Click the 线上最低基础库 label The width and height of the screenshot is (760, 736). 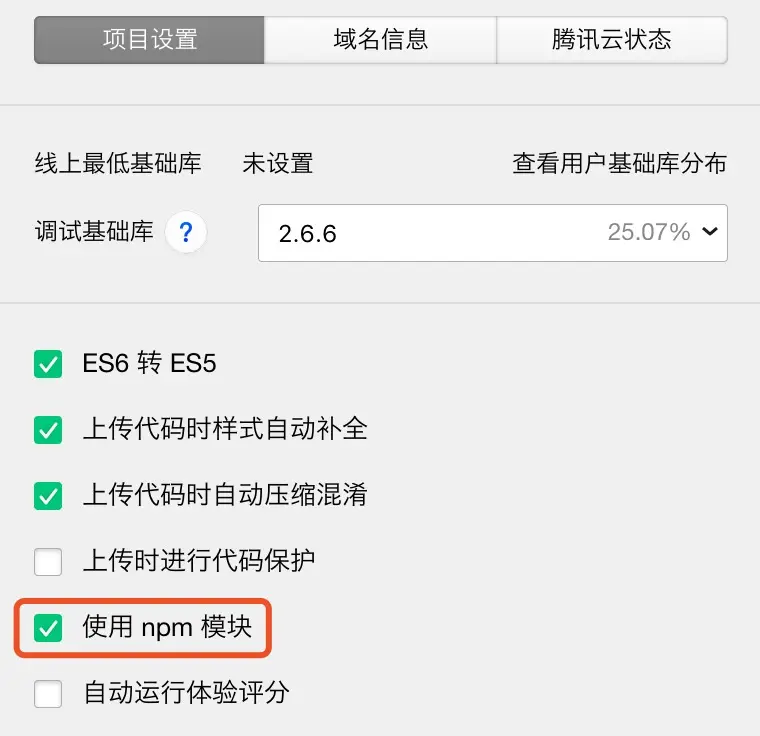[x=118, y=163]
